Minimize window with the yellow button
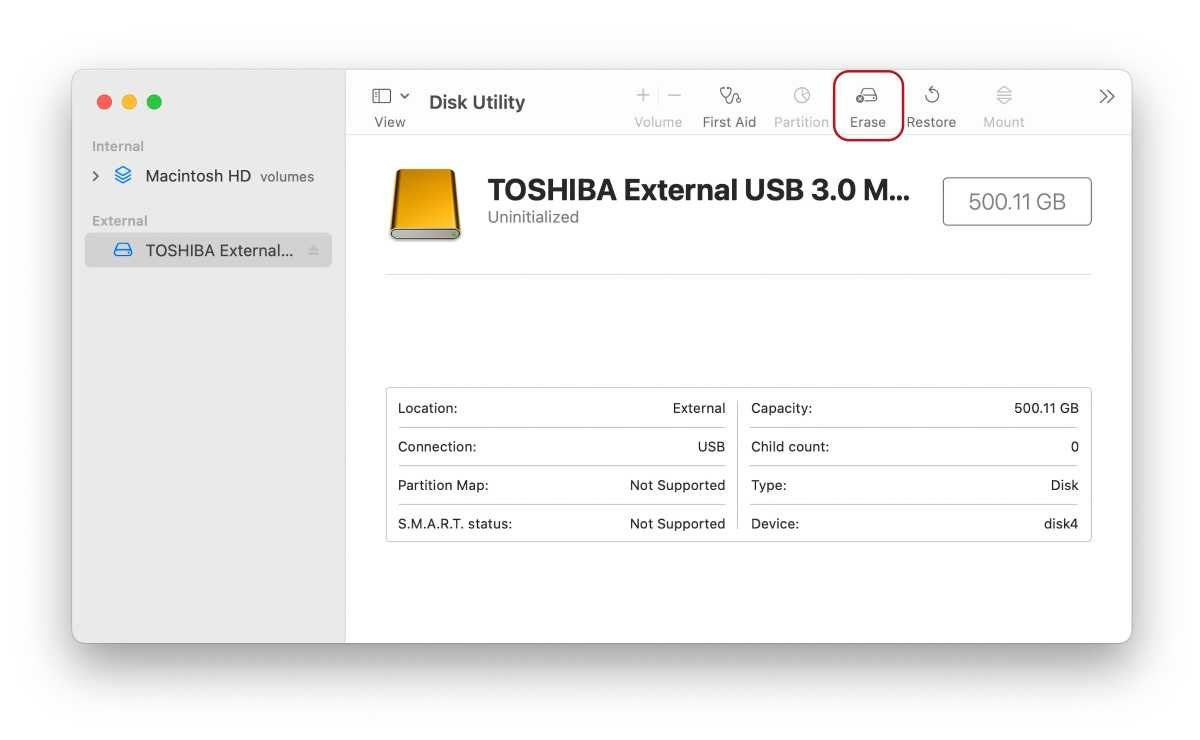 point(129,102)
